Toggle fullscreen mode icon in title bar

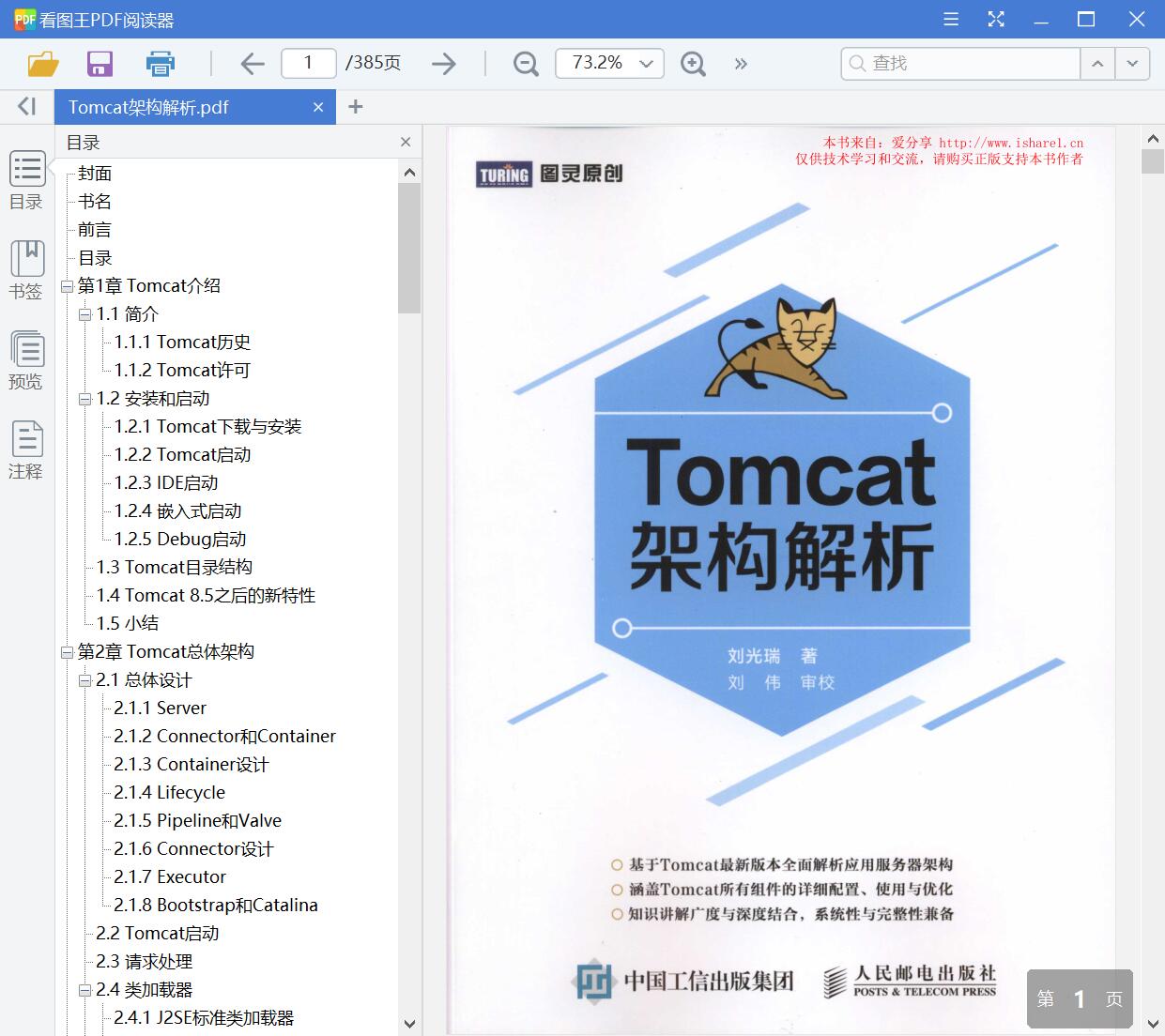pyautogui.click(x=996, y=19)
